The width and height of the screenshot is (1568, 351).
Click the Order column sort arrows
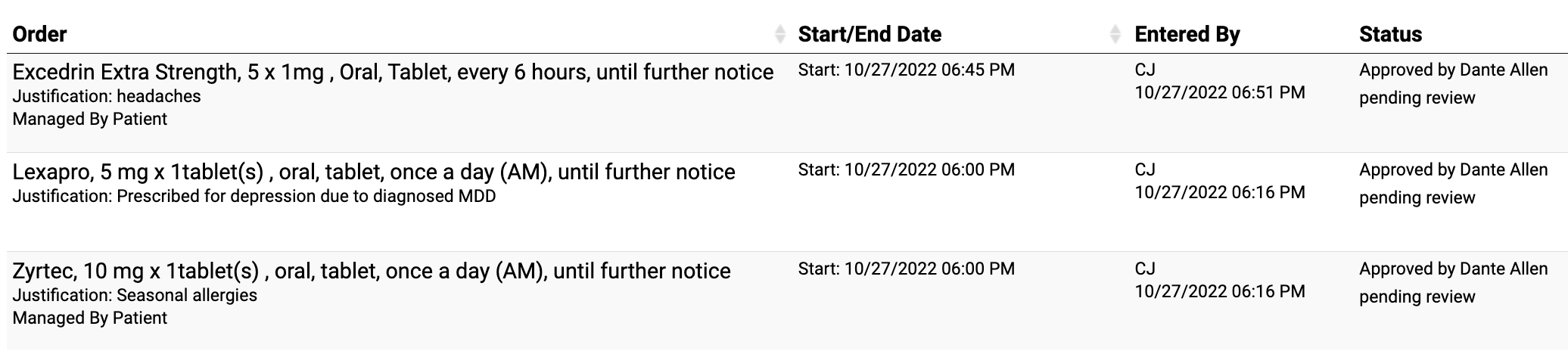coord(780,34)
